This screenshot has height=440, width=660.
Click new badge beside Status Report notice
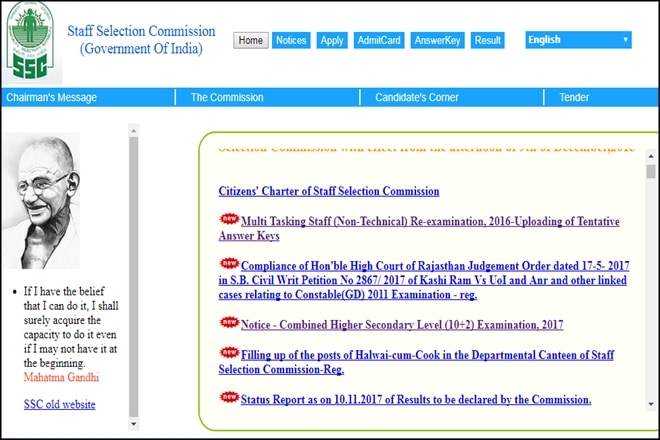229,398
